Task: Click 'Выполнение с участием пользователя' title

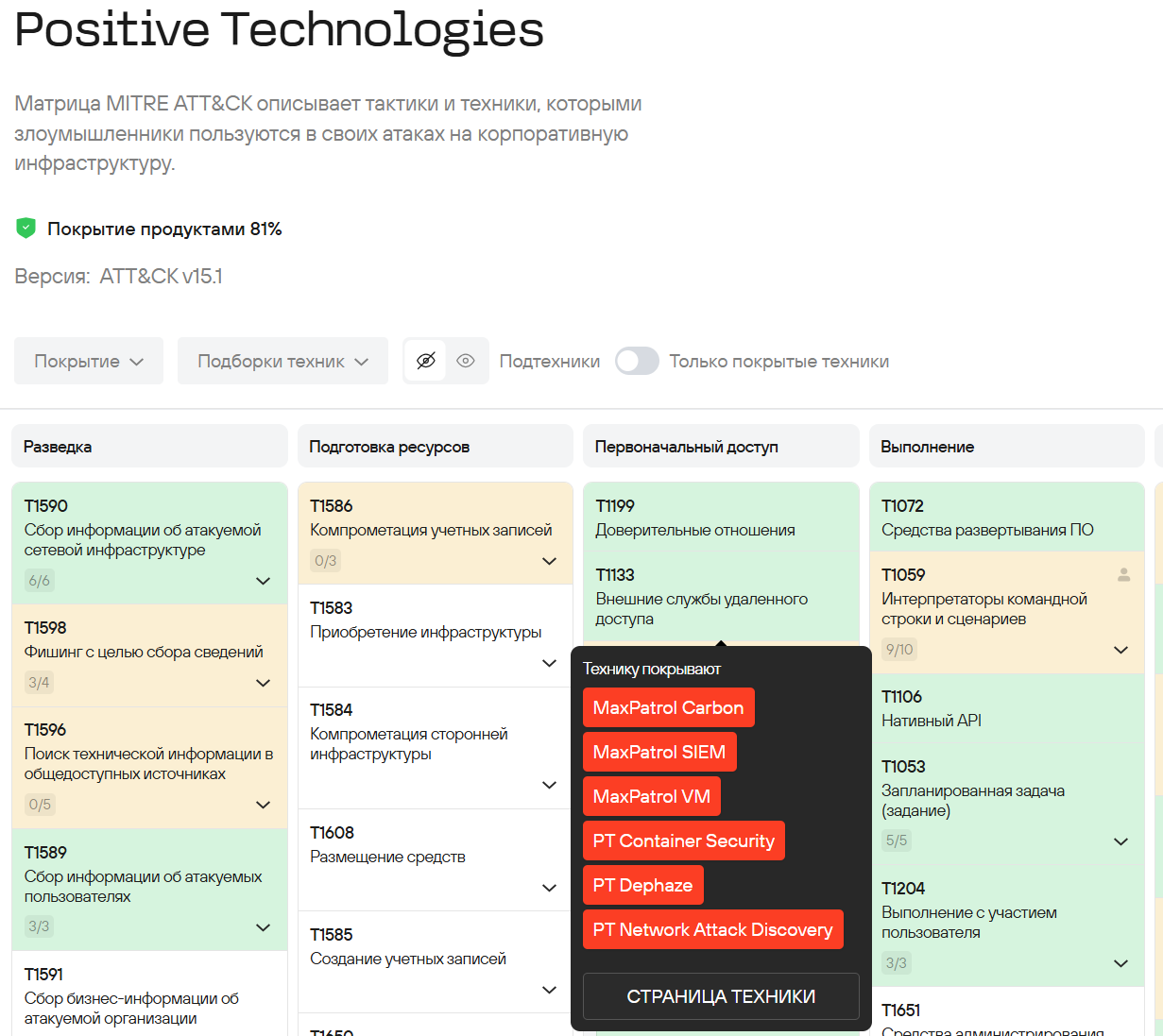Action: coord(969,923)
